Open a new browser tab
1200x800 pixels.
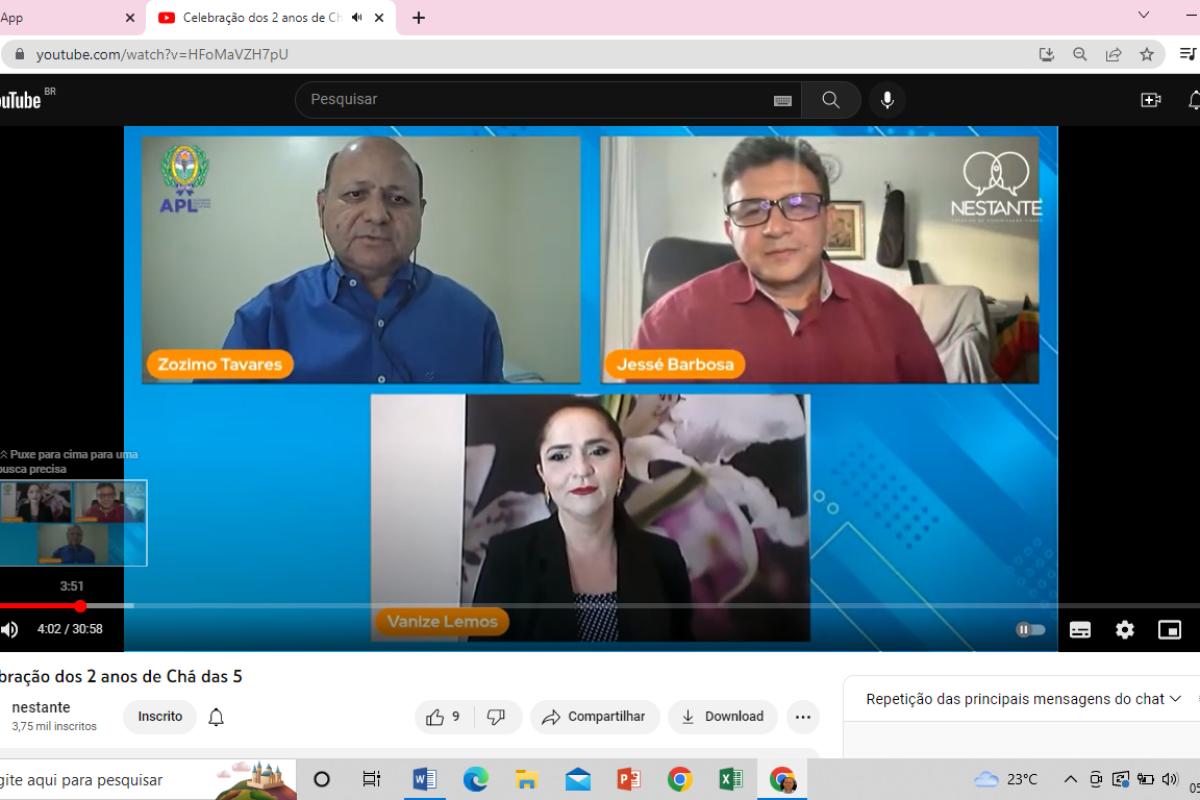tap(418, 18)
